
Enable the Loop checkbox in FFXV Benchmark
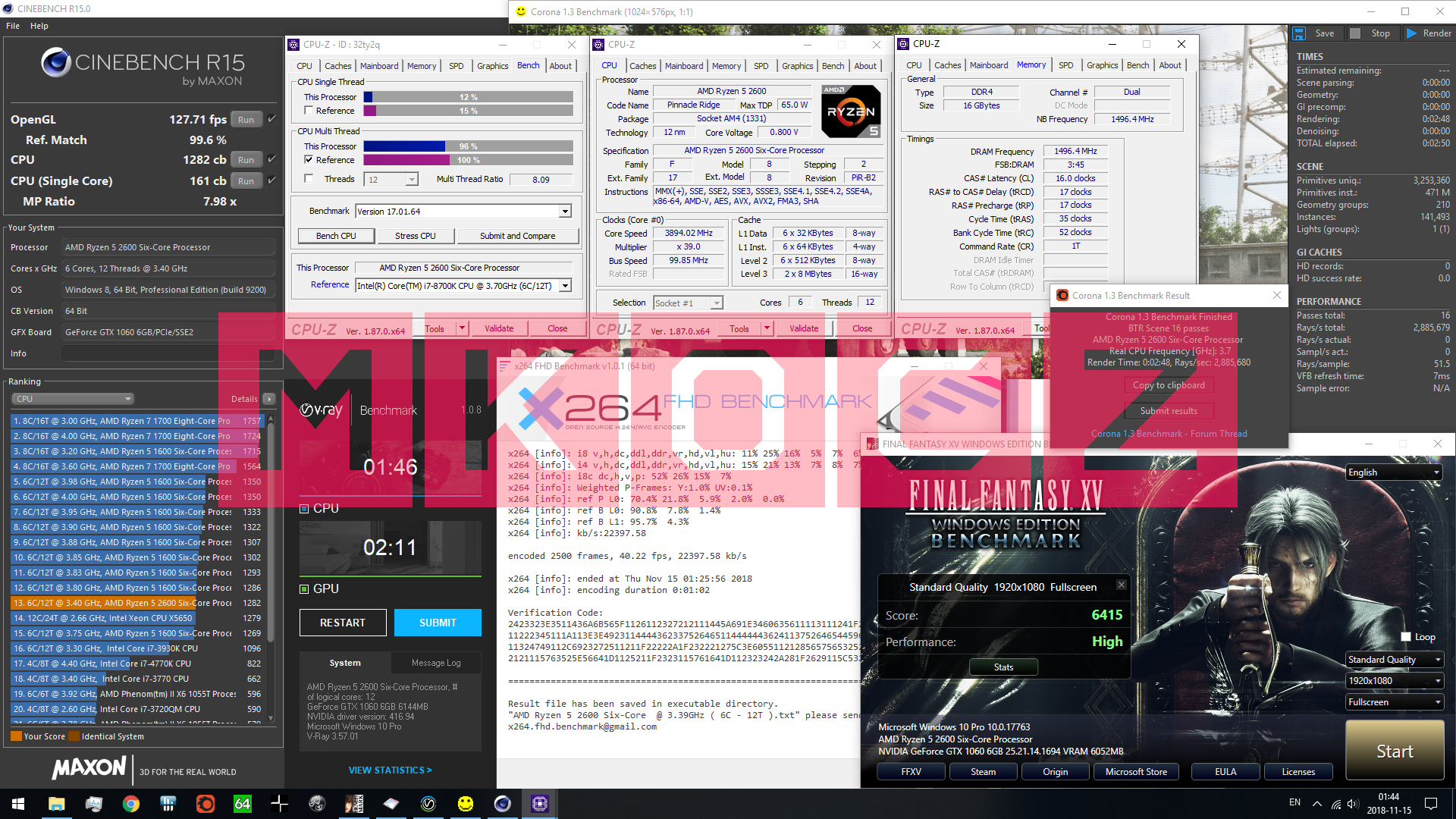click(1406, 637)
